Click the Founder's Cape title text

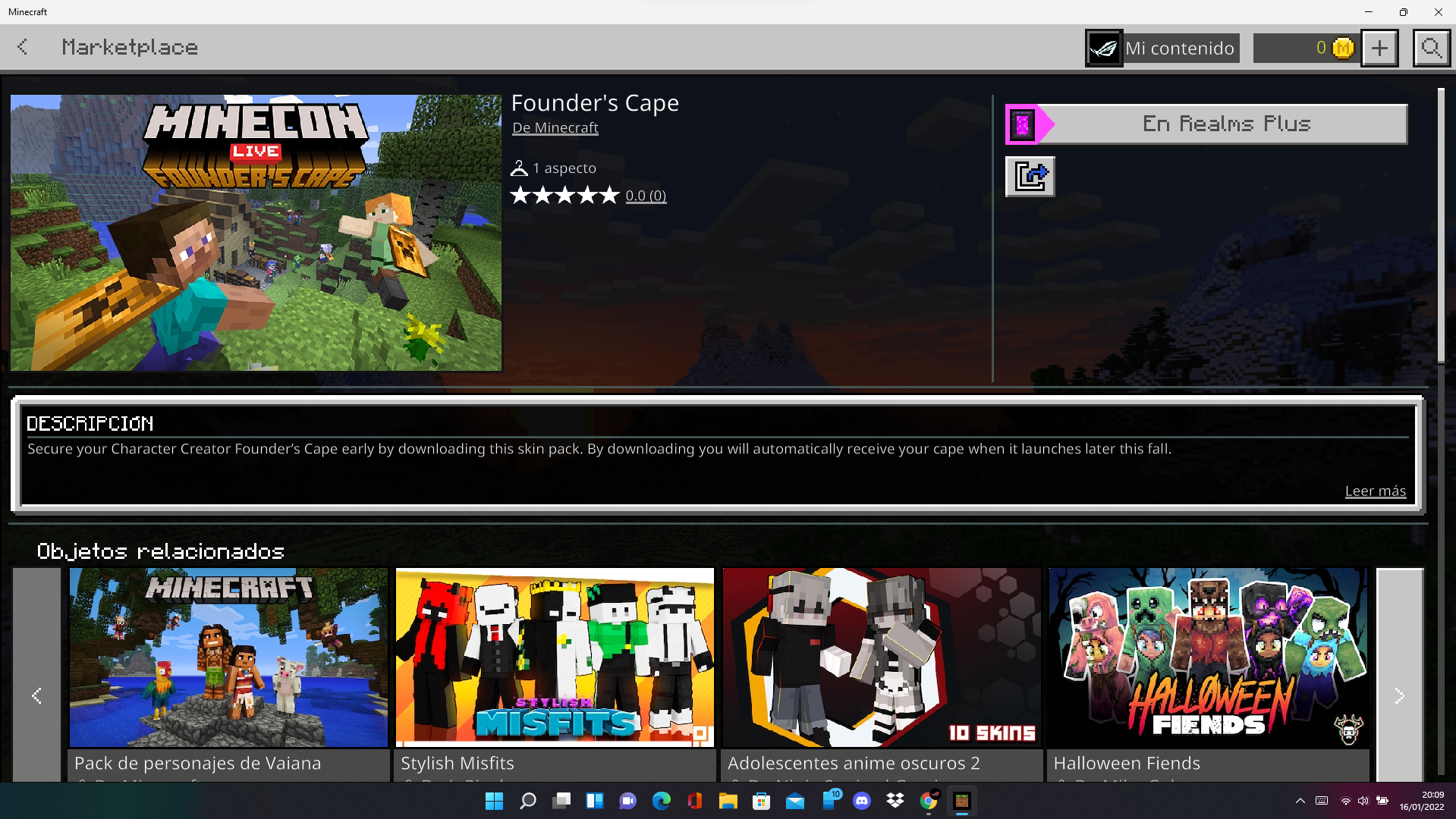595,103
